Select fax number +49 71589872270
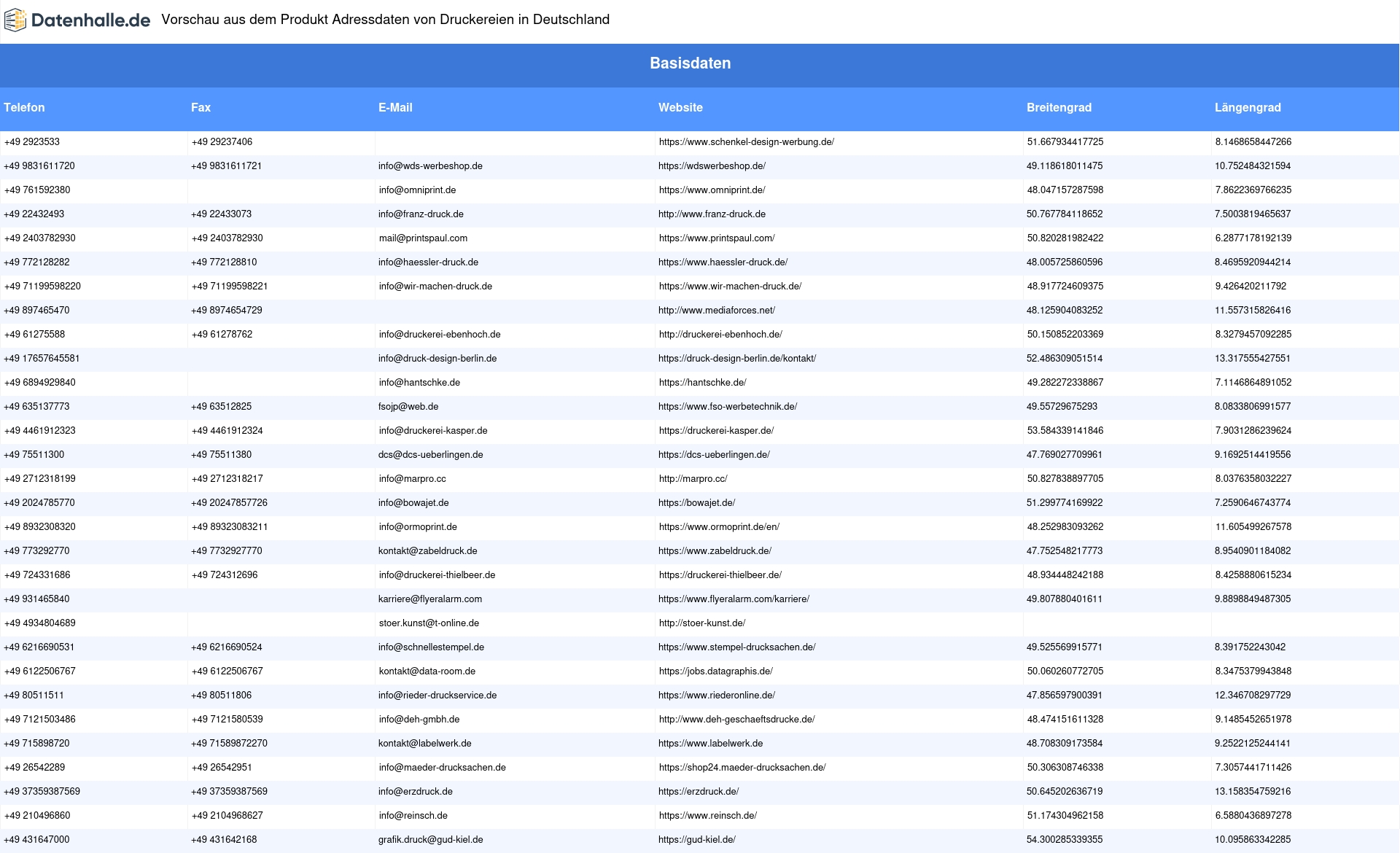 point(229,744)
